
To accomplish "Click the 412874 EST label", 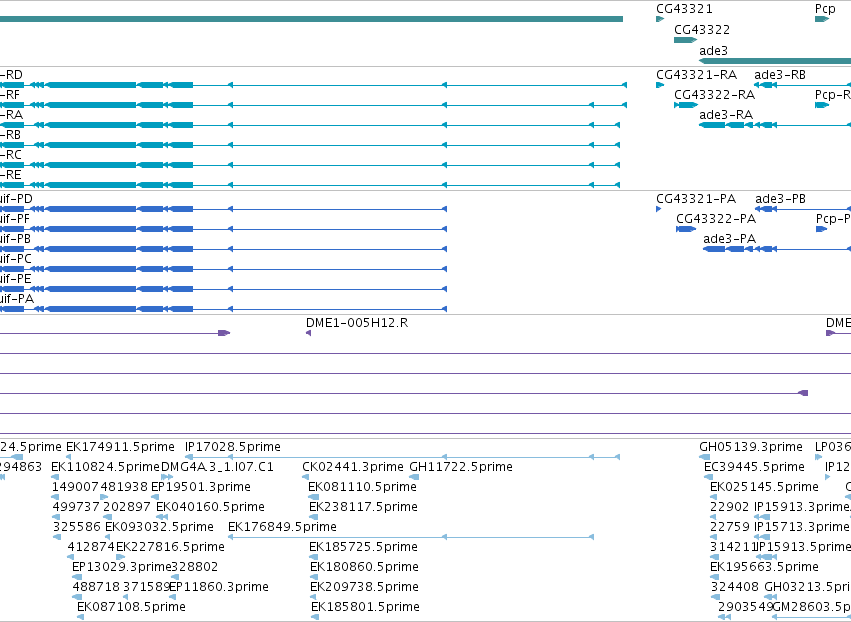I will click(91, 548).
